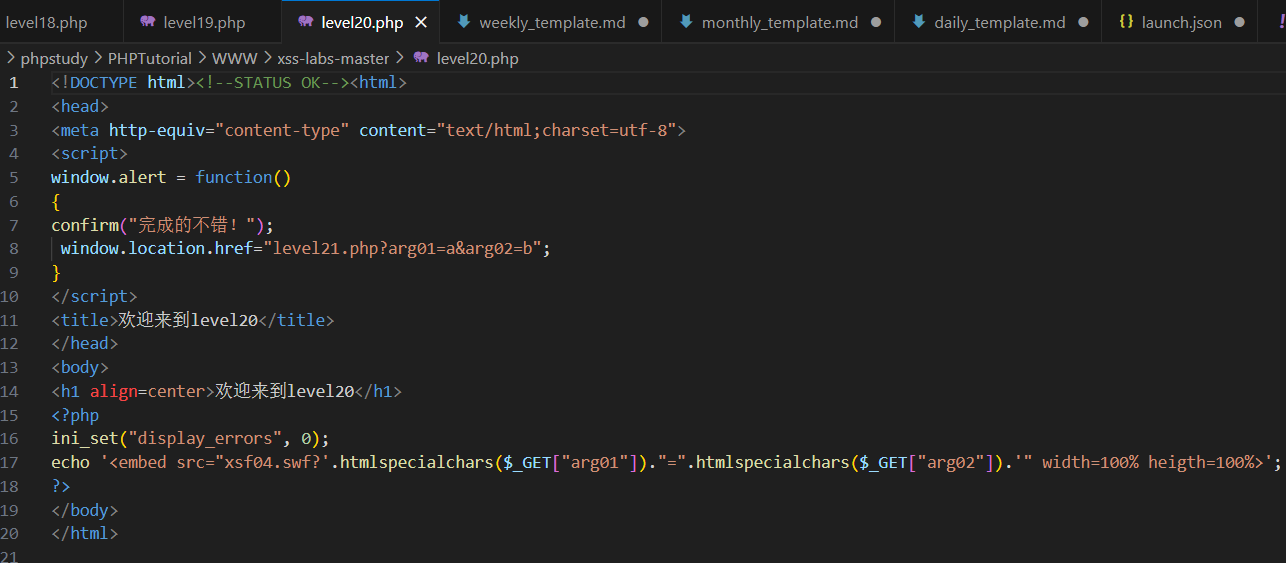Viewport: 1286px width, 563px height.
Task: Click the "arg01" string on line 17
Action: pos(595,462)
